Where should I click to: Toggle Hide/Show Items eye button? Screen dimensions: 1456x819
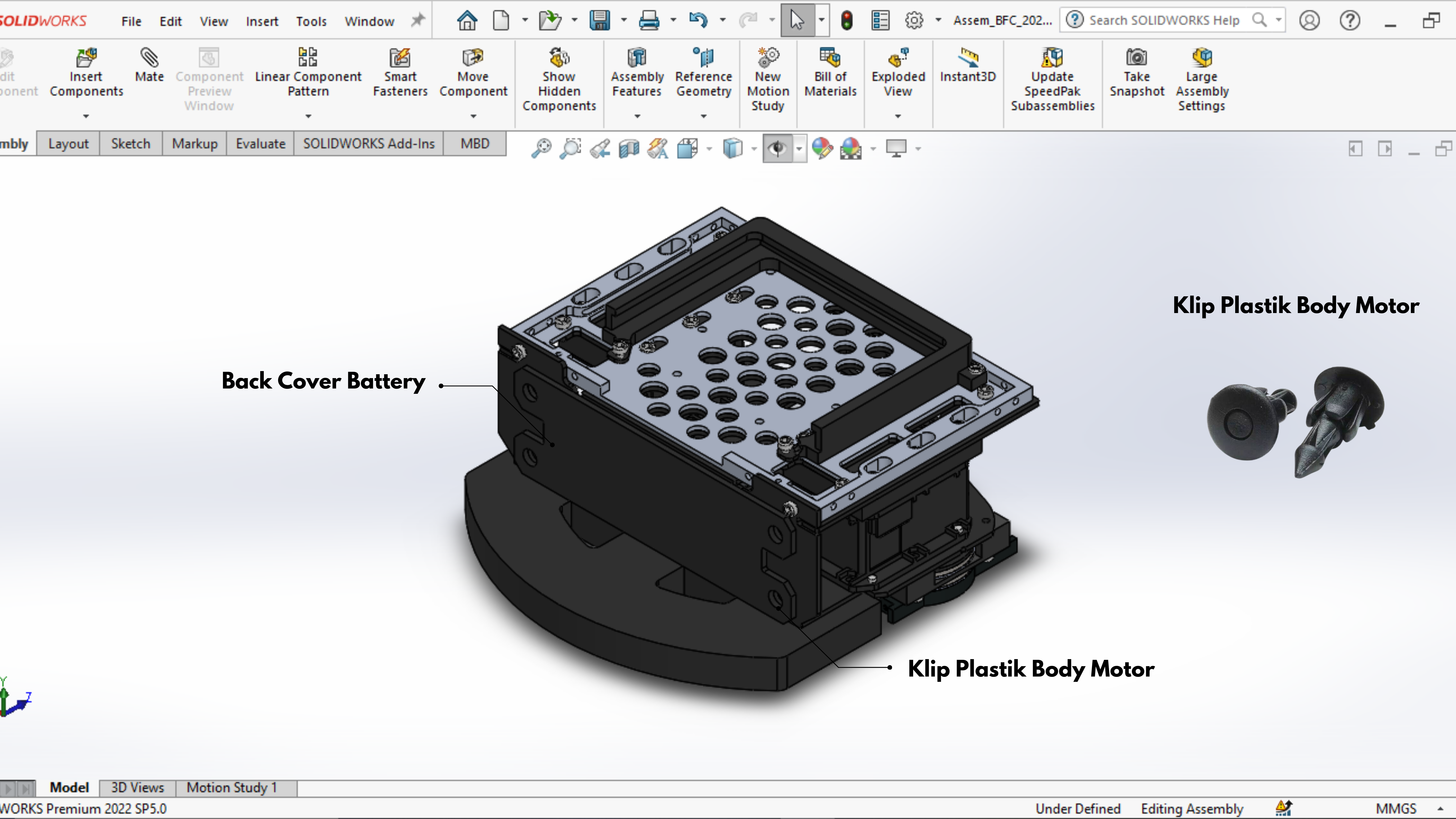coord(778,149)
